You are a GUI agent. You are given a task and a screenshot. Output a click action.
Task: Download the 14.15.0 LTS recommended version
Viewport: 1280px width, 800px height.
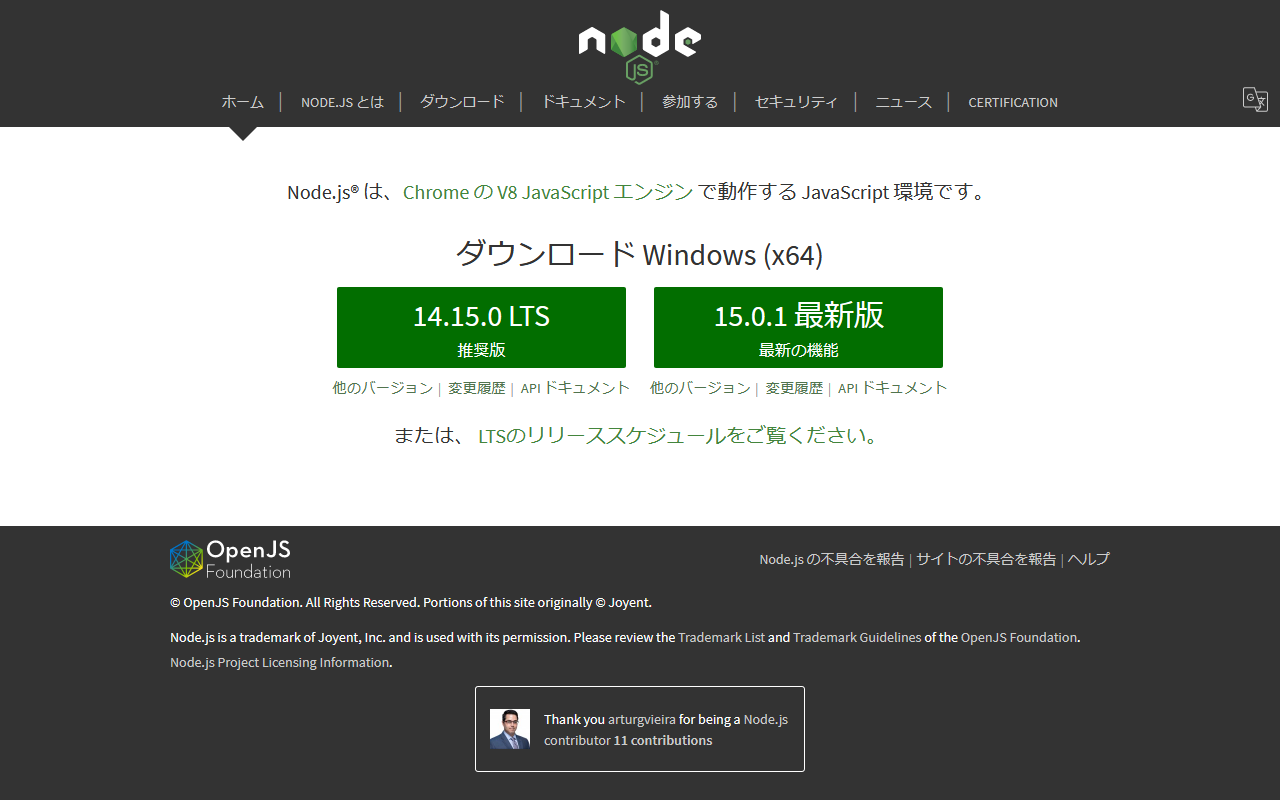481,327
